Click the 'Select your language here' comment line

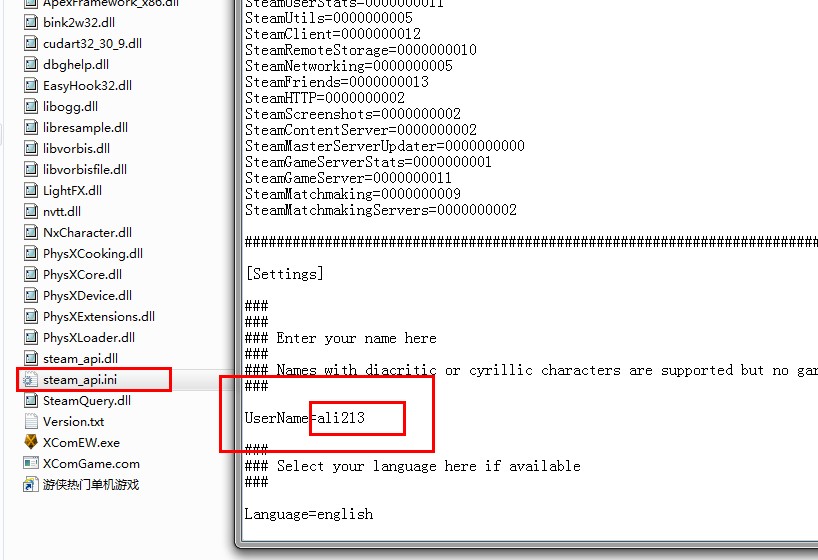(413, 466)
